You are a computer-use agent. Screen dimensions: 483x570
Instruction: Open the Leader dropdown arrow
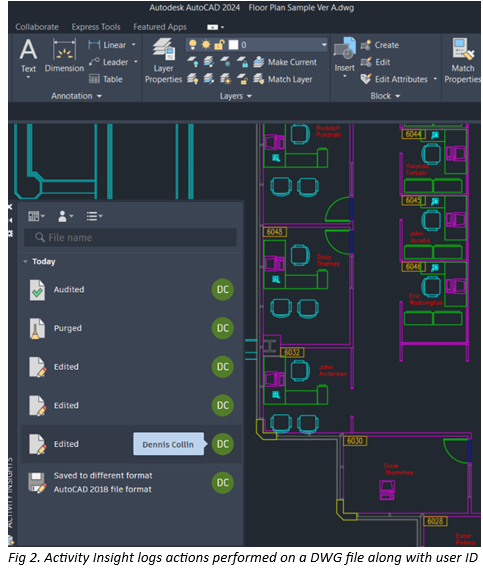pyautogui.click(x=136, y=62)
